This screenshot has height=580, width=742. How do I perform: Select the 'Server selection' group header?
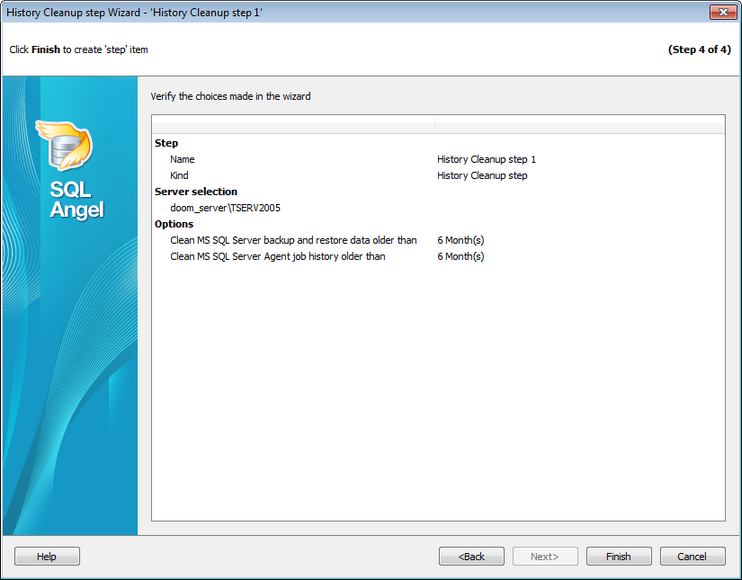(x=196, y=192)
